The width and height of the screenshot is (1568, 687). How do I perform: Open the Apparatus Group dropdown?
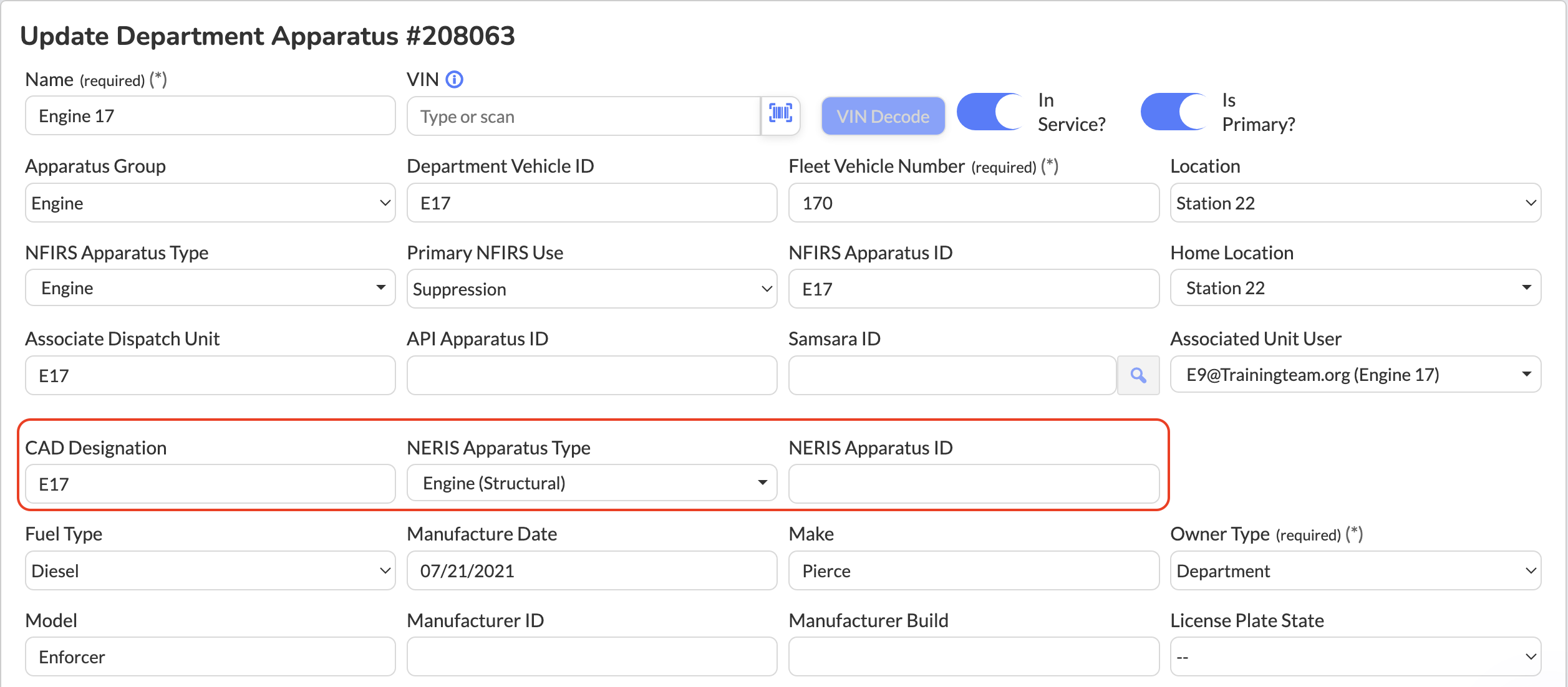click(x=210, y=203)
